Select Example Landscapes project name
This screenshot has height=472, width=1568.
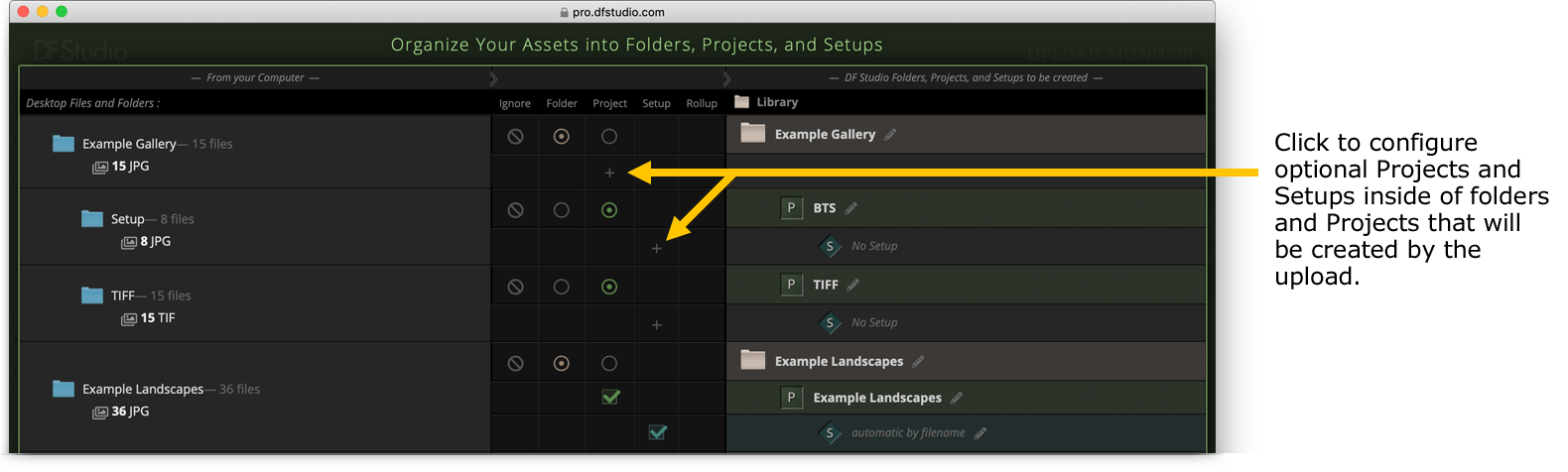[877, 398]
